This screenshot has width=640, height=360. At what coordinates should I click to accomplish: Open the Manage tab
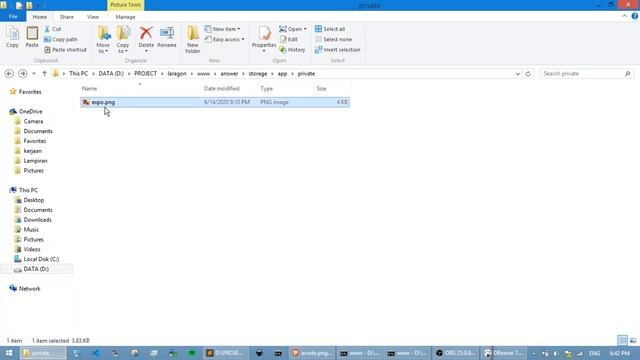coord(125,17)
